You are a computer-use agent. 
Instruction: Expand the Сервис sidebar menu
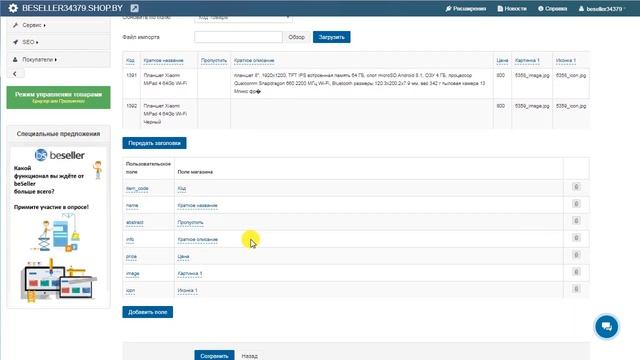tap(58, 25)
